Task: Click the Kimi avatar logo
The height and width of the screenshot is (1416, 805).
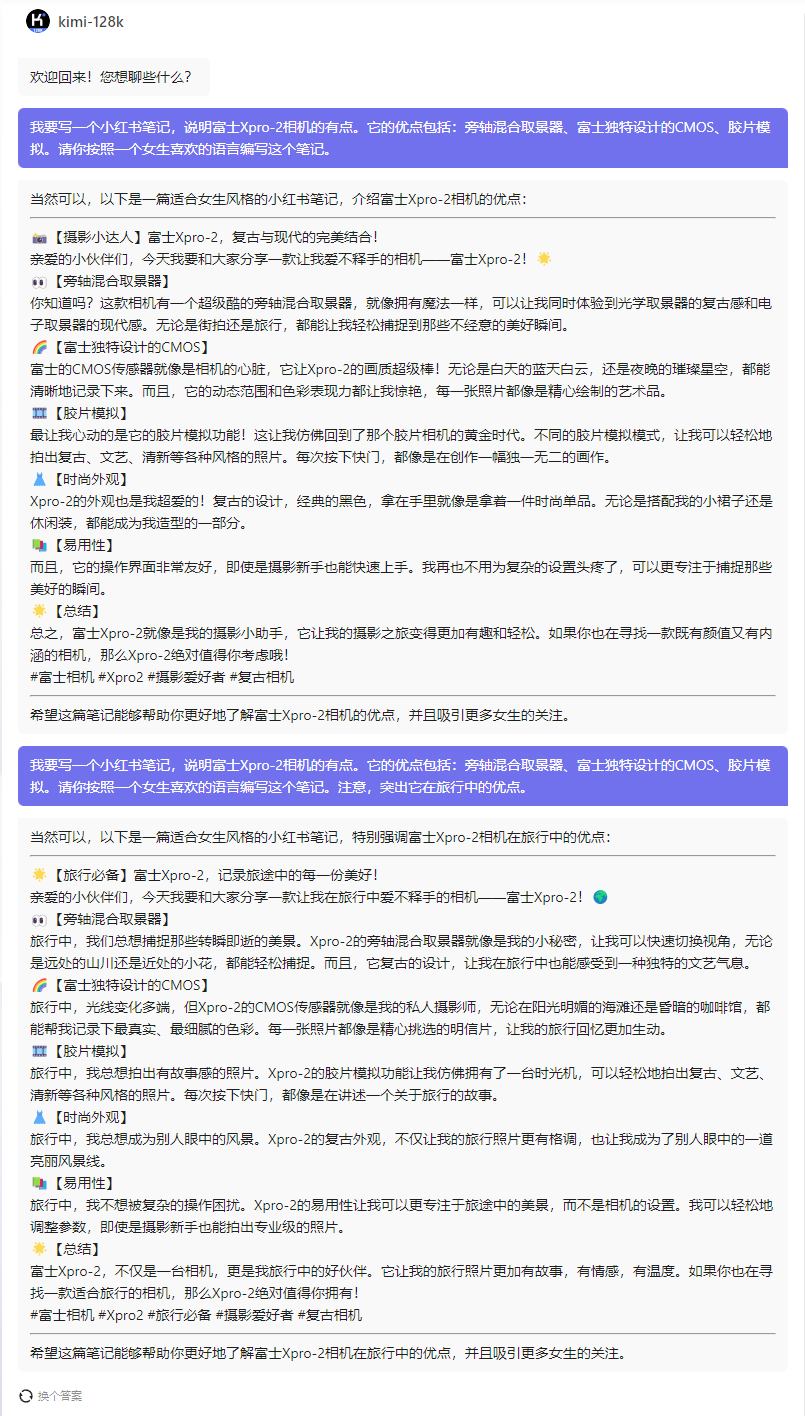Action: tap(38, 21)
